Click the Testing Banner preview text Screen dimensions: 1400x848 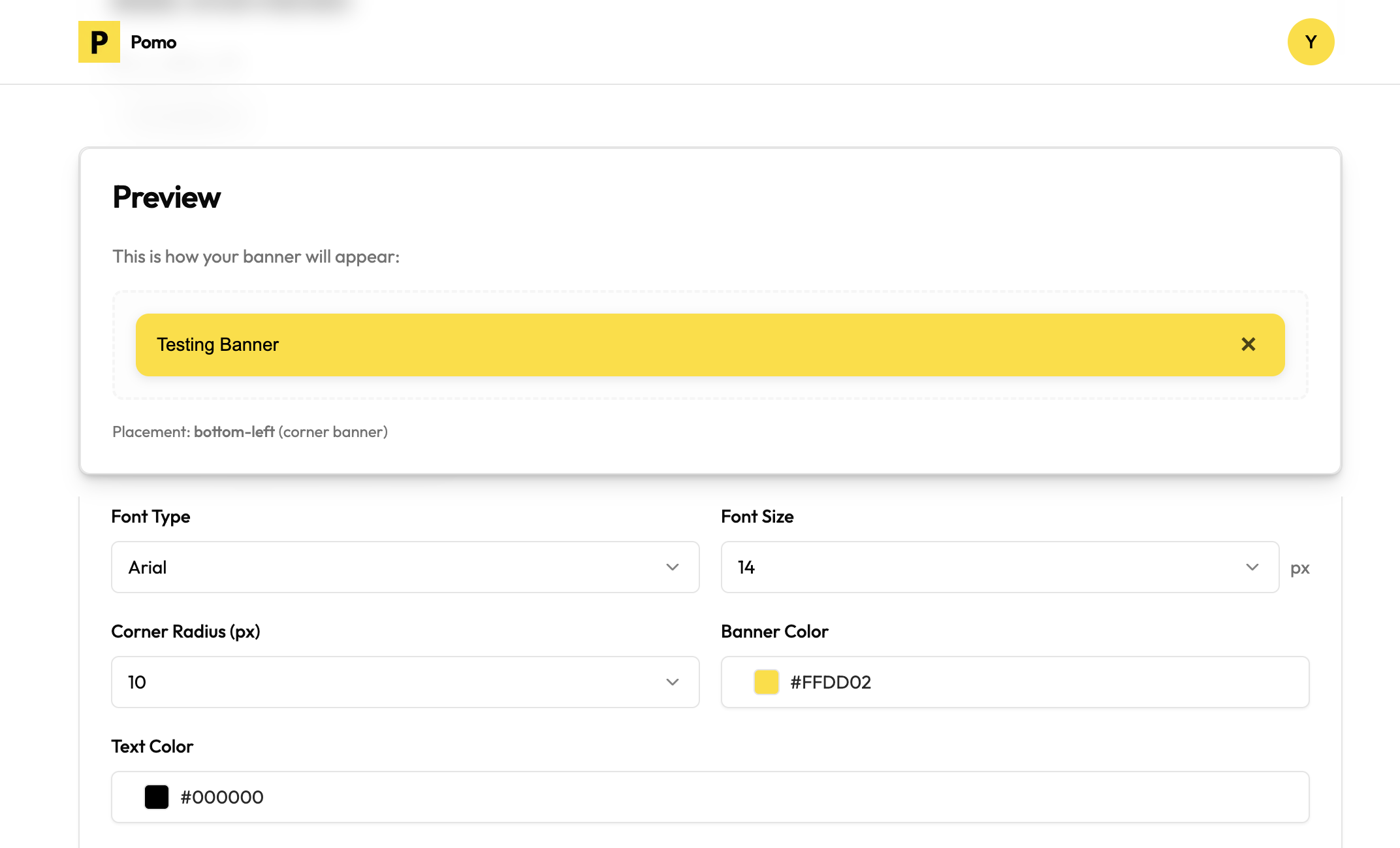[x=217, y=344]
